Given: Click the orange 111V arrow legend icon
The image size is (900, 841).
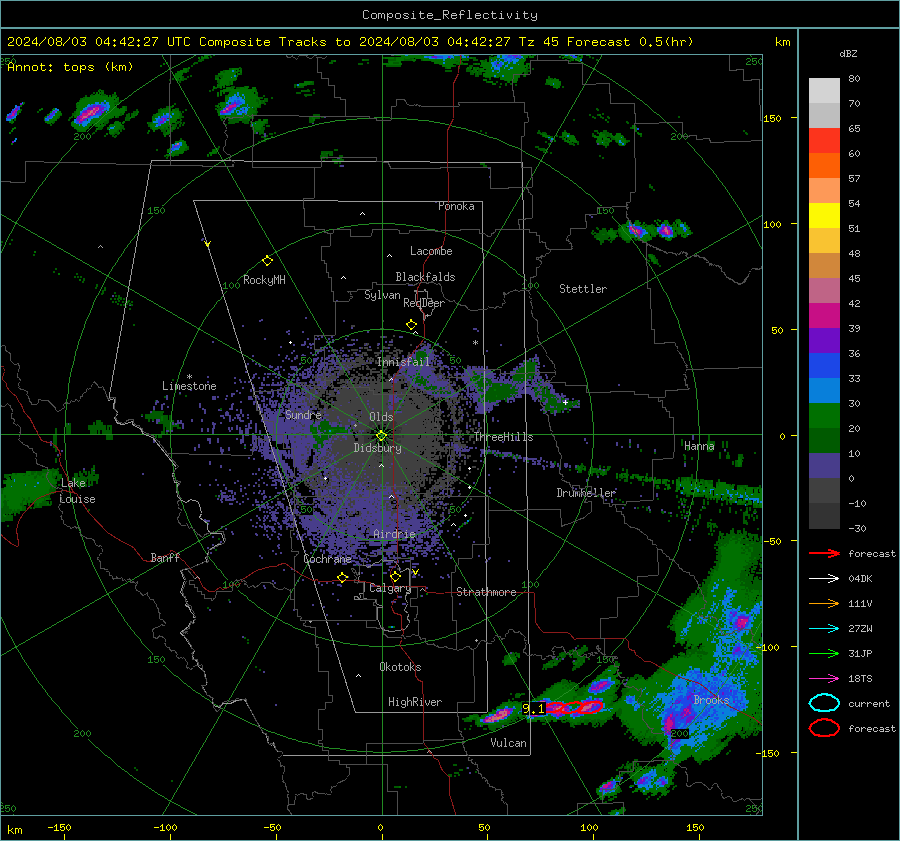Looking at the screenshot, I should point(824,603).
